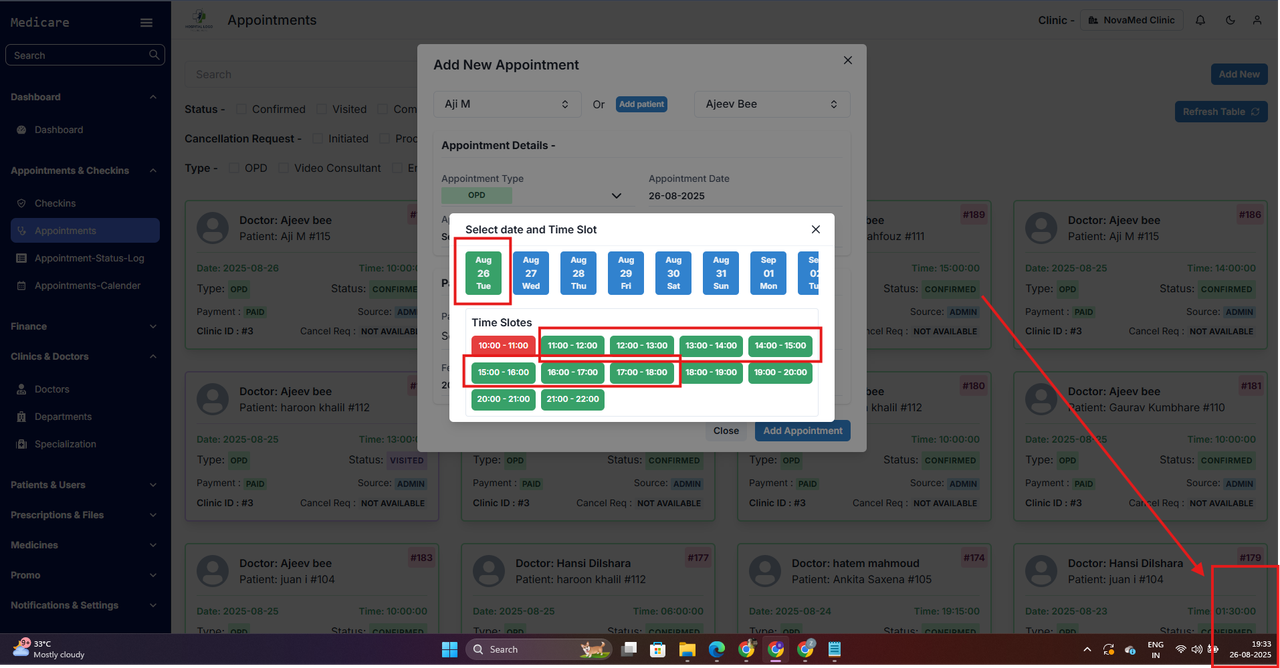Click the Appointment Date field showing 26-08-2025

[745, 196]
